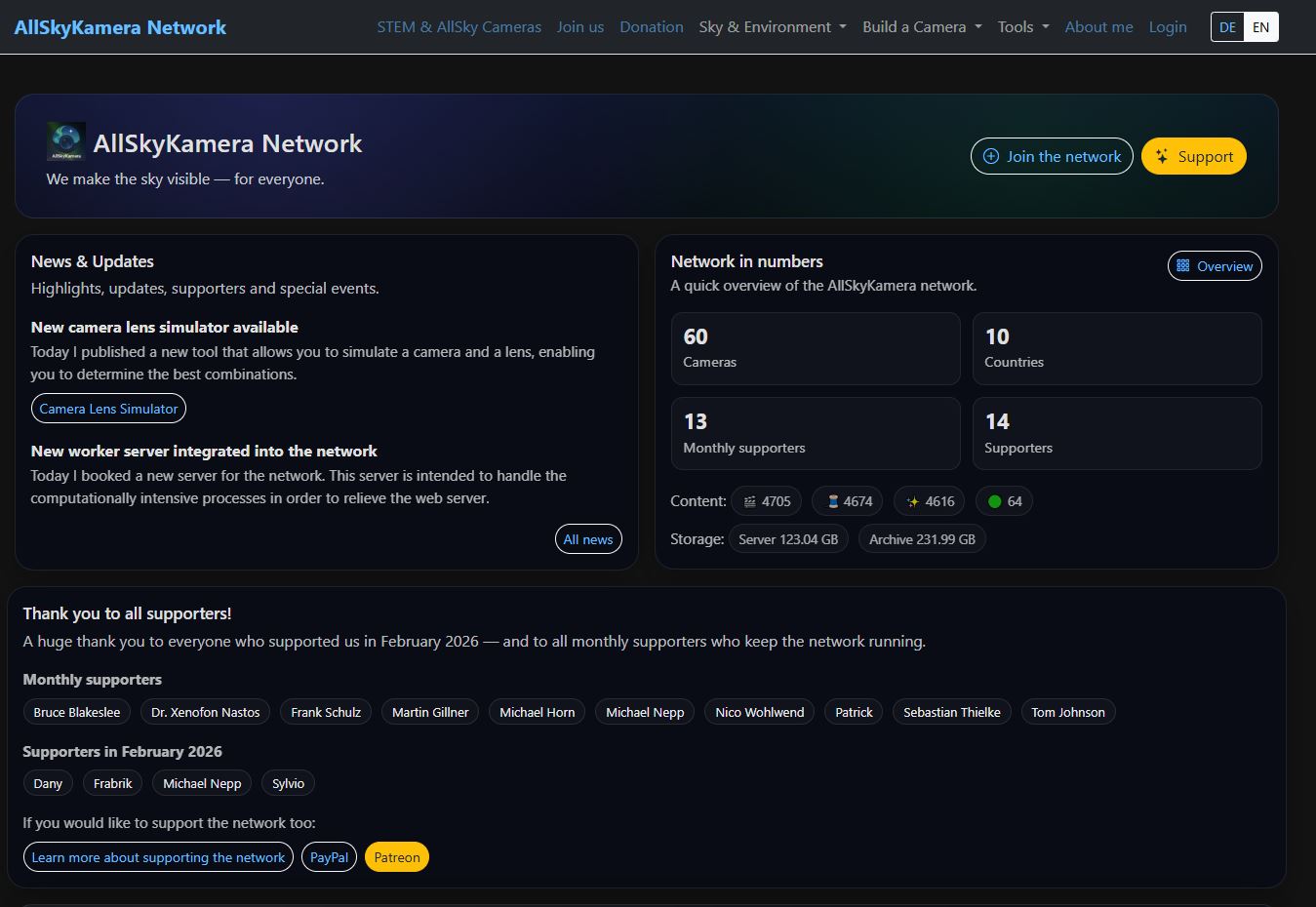Click the Frank Schulz supporter chip
The width and height of the screenshot is (1316, 907).
click(x=325, y=712)
